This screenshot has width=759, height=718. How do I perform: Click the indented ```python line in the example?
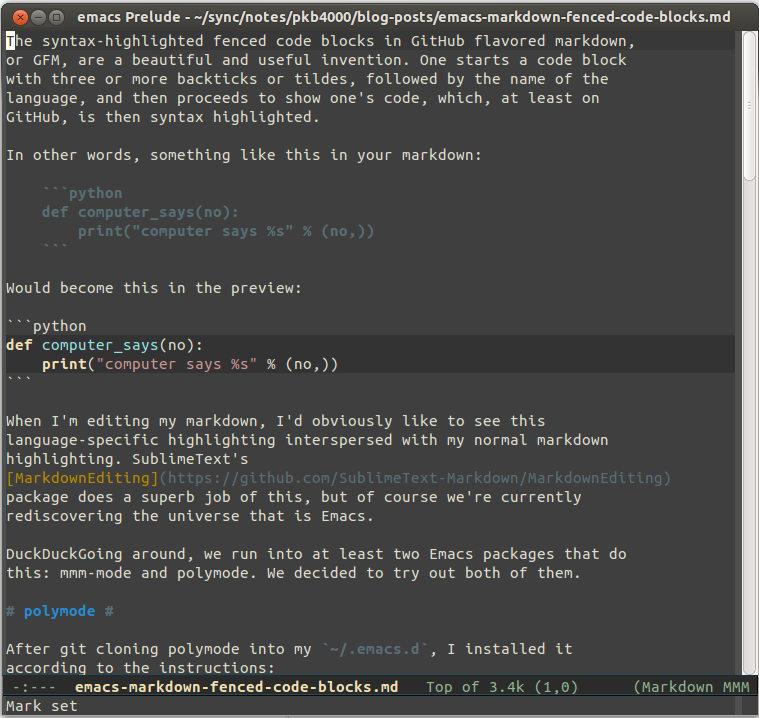point(82,193)
